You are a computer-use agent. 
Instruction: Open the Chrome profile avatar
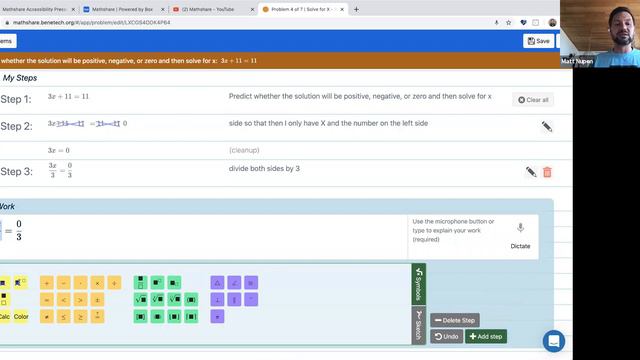coord(552,23)
